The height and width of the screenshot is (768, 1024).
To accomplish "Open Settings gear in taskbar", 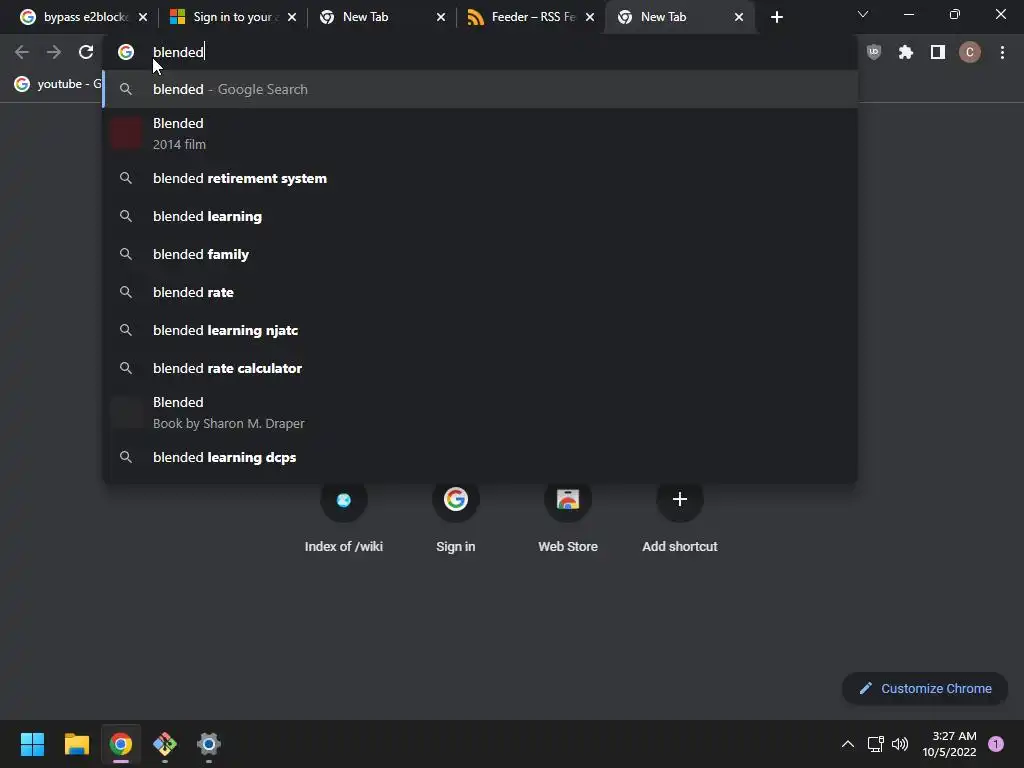I will tap(209, 744).
